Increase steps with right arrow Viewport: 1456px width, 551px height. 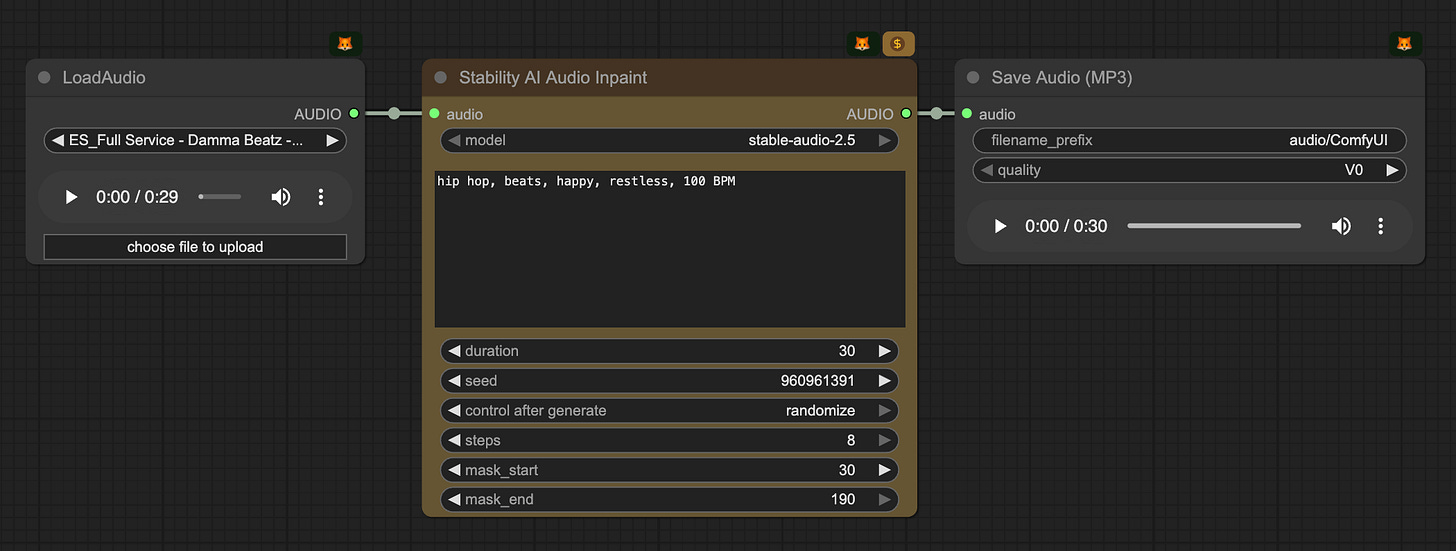(x=884, y=440)
